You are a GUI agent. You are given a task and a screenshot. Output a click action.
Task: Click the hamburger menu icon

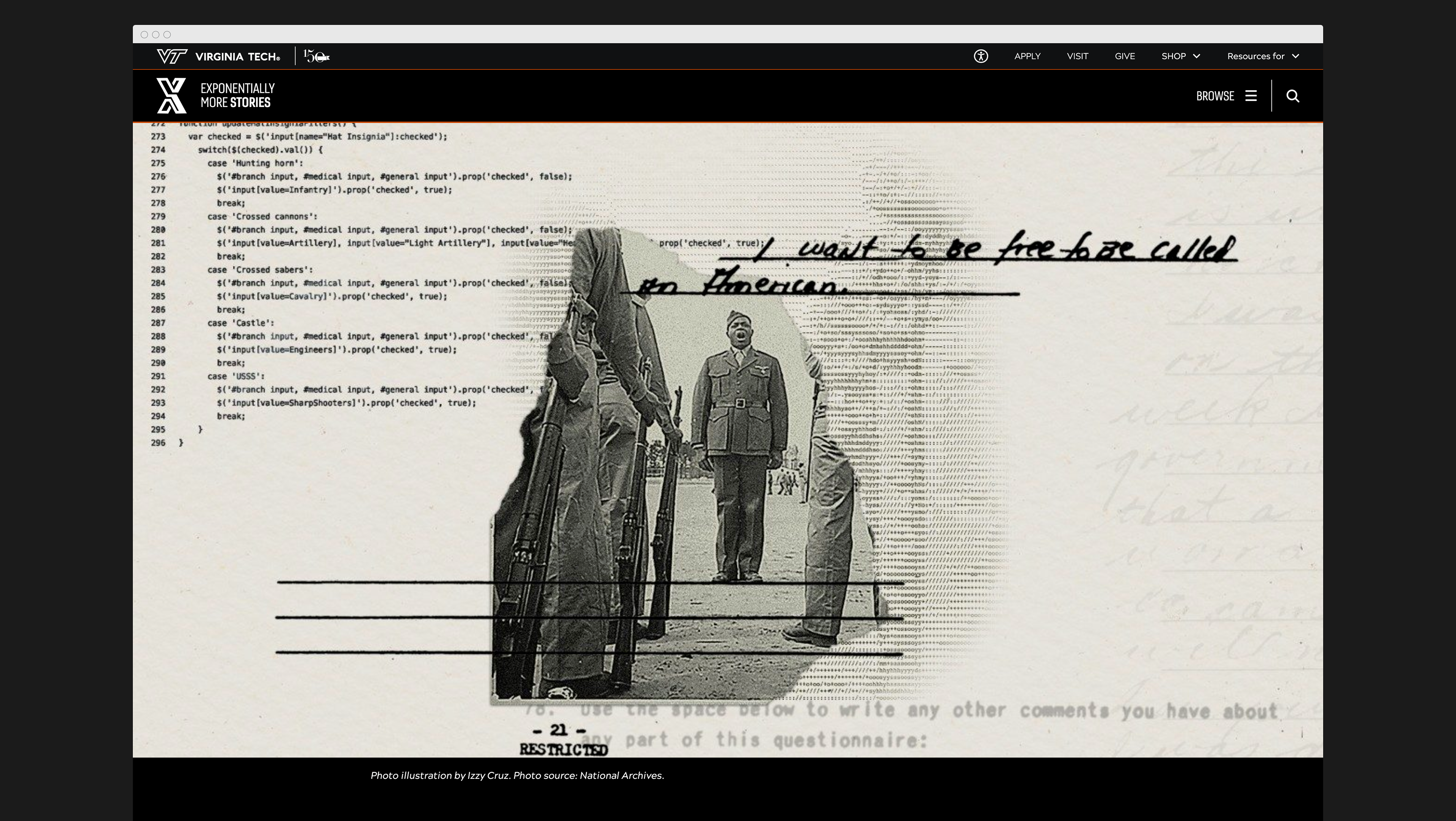(1251, 96)
